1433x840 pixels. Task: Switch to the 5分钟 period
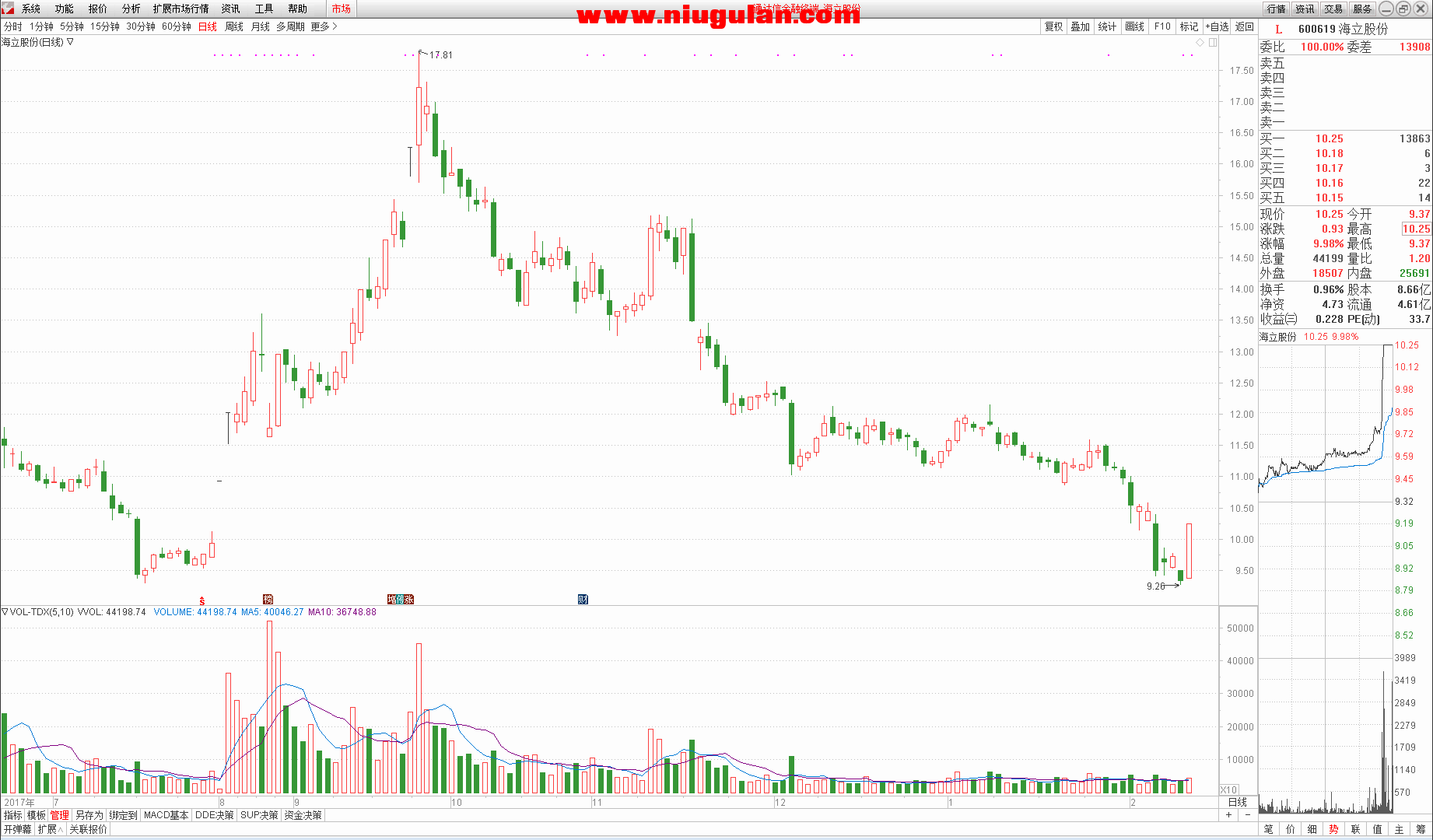(72, 26)
